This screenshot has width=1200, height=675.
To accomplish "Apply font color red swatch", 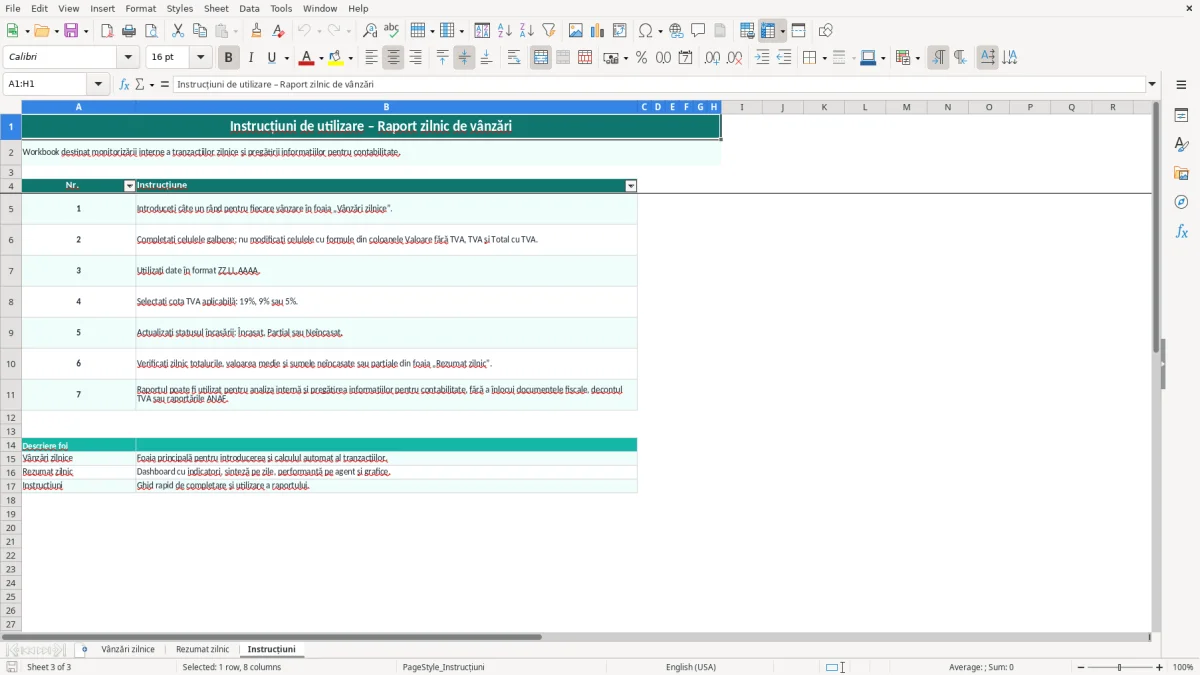I will [307, 58].
